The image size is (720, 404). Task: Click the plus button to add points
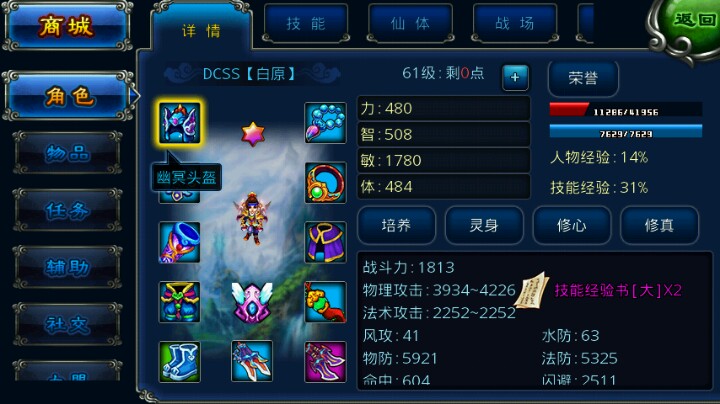(515, 77)
